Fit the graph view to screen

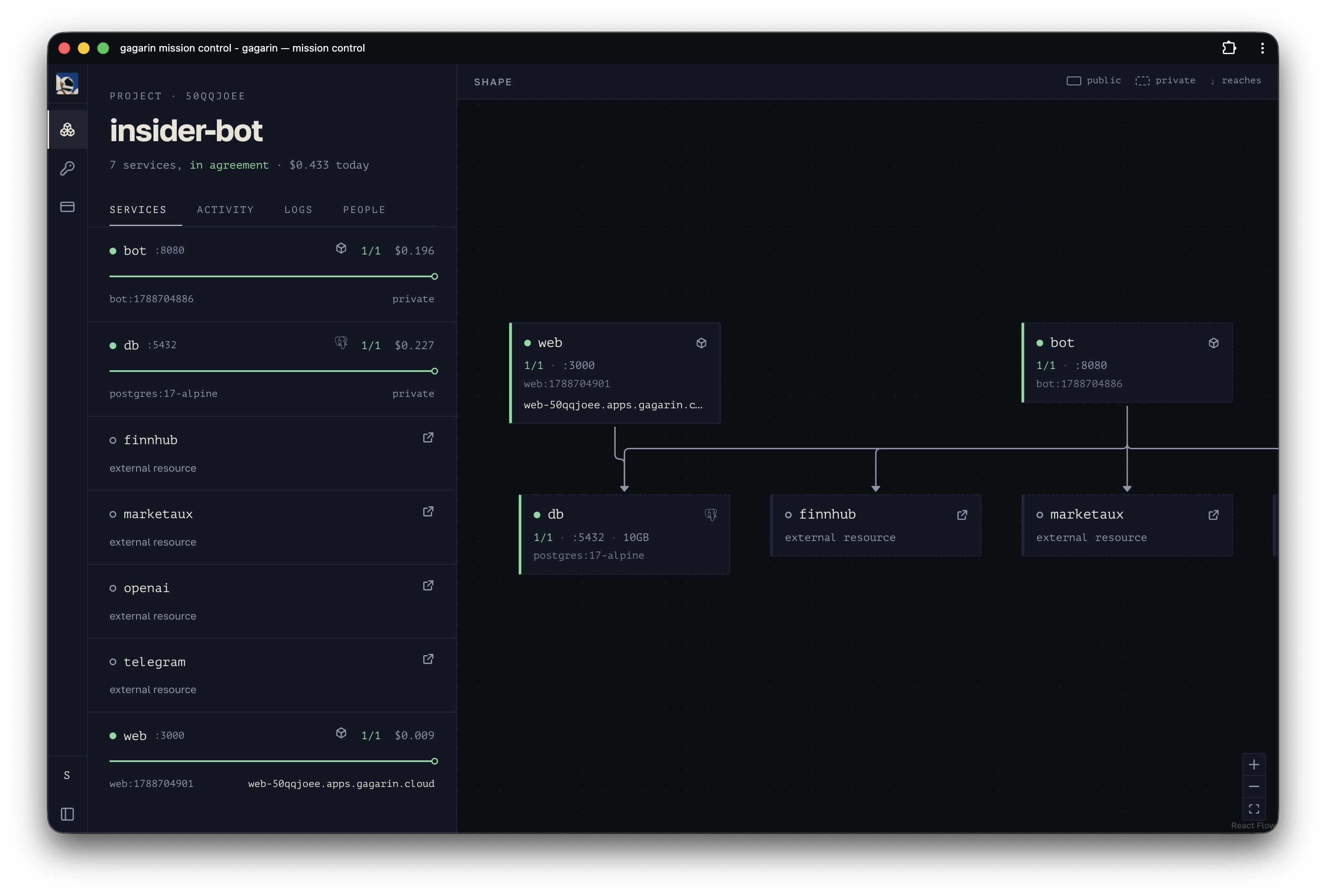pos(1254,809)
